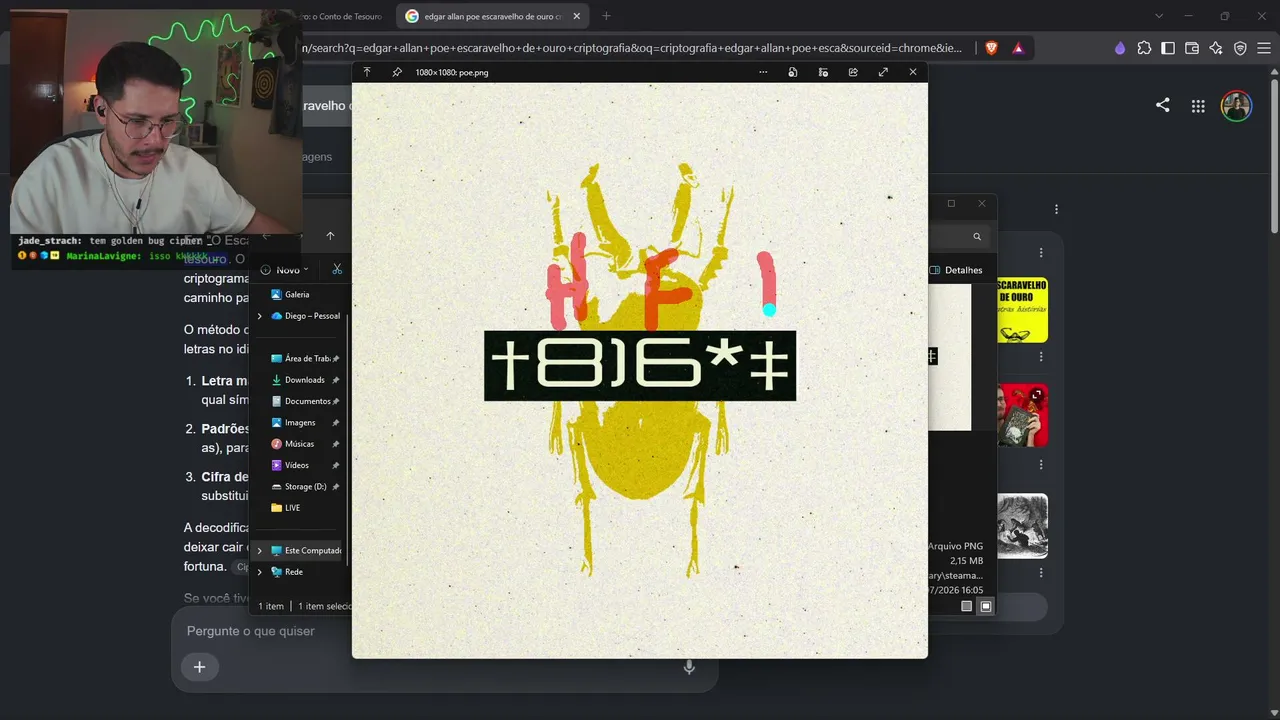Click the Brave Rewards triangle icon
The width and height of the screenshot is (1280, 720).
1018,48
